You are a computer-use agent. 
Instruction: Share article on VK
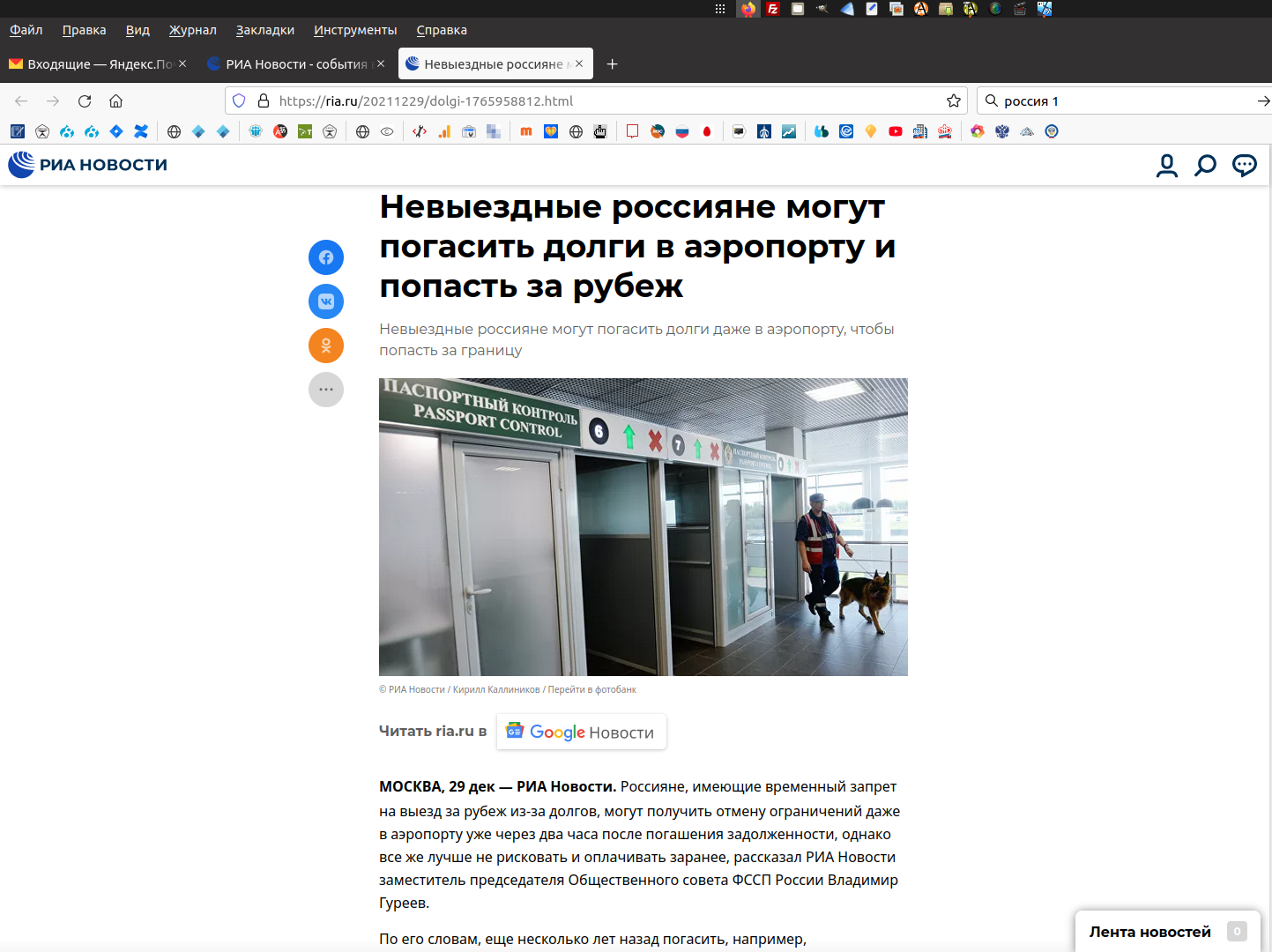(326, 301)
